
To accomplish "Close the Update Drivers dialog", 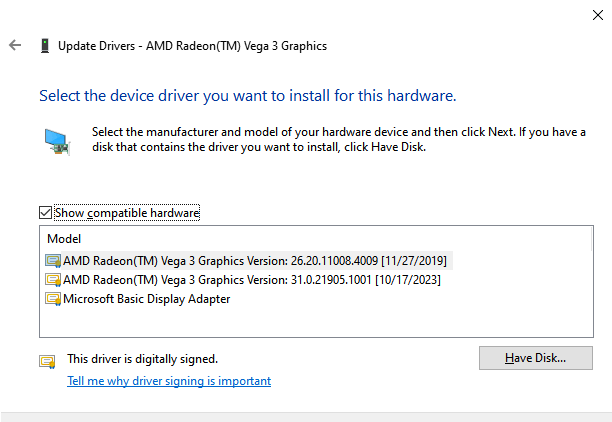I will click(598, 15).
